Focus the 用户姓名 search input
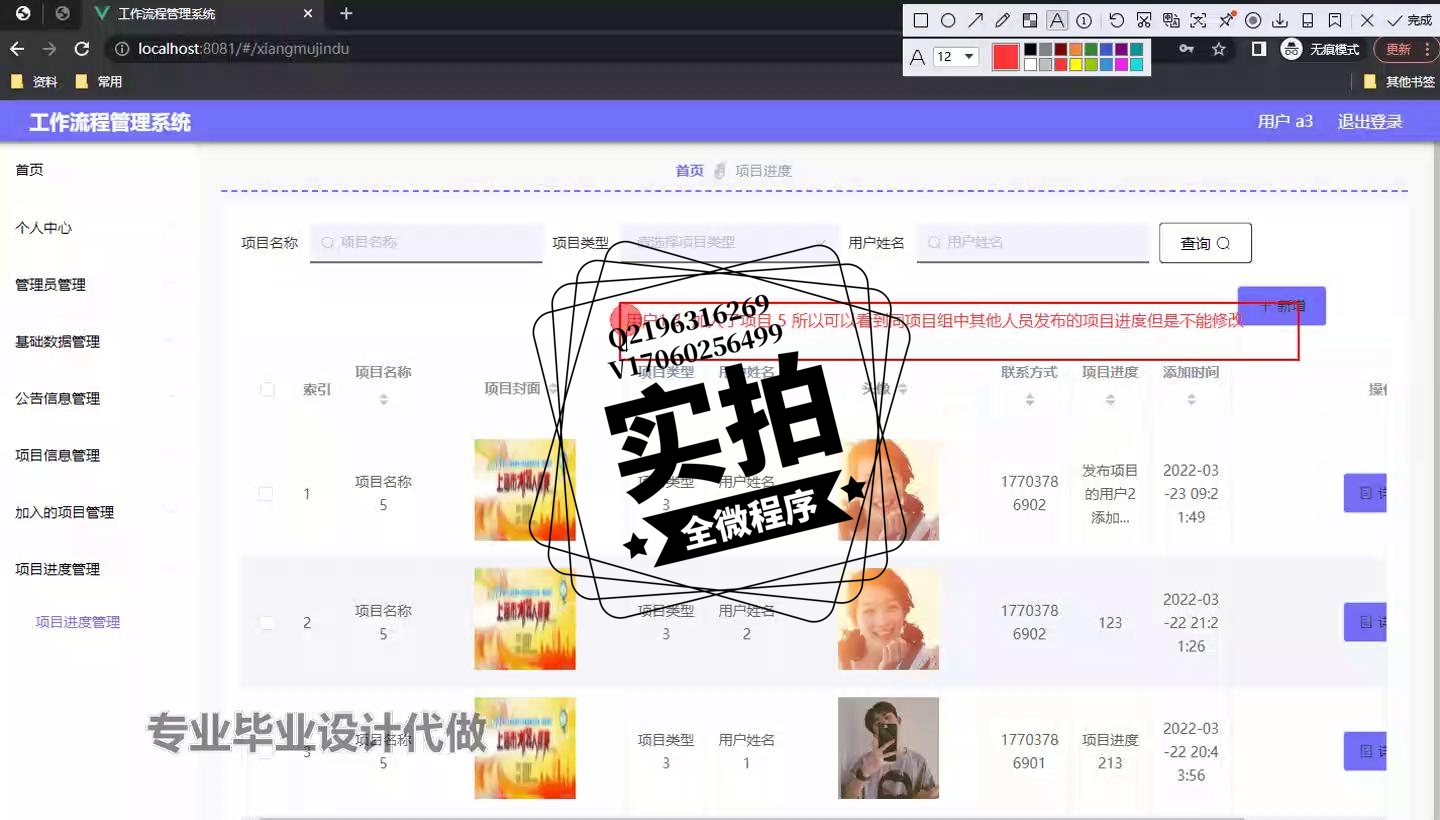1440x820 pixels. pos(1033,242)
